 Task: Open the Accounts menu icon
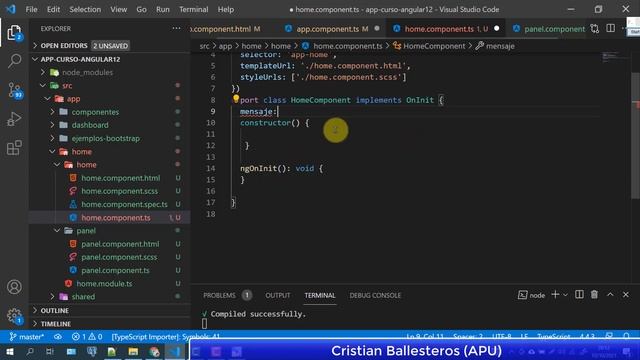click(x=14, y=287)
